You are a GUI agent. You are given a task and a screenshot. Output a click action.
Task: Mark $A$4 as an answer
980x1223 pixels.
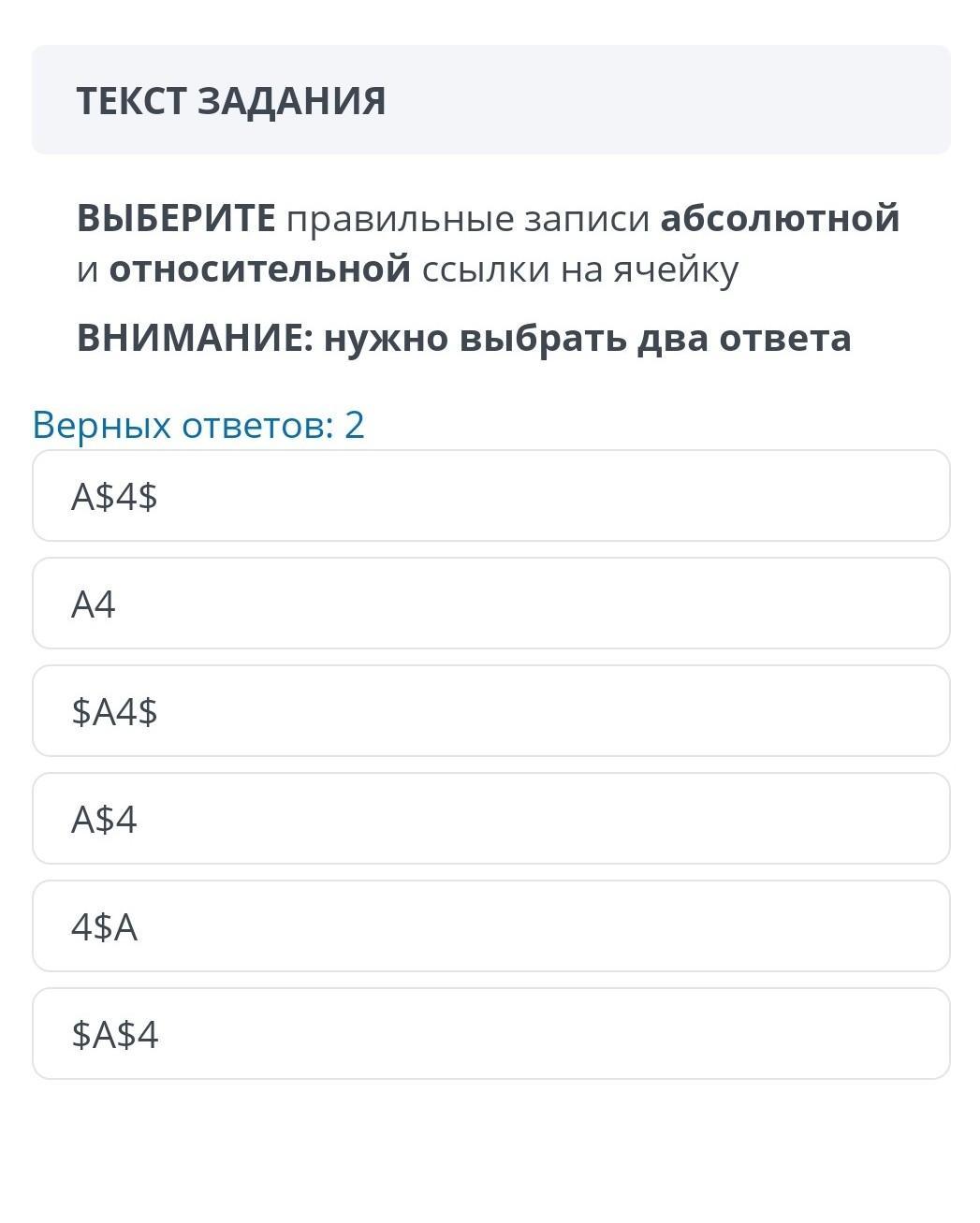(490, 1034)
